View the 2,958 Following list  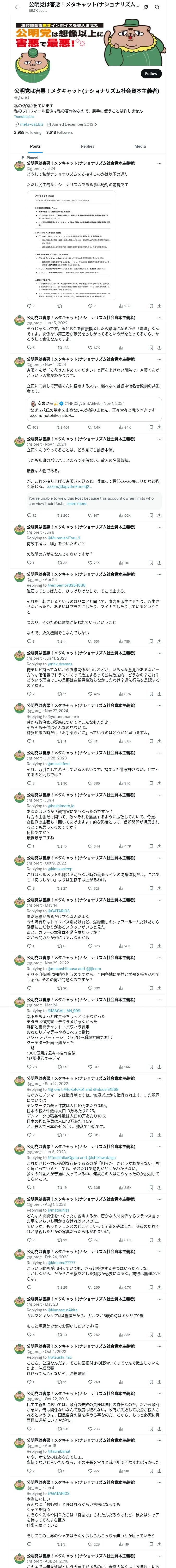coord(28,132)
